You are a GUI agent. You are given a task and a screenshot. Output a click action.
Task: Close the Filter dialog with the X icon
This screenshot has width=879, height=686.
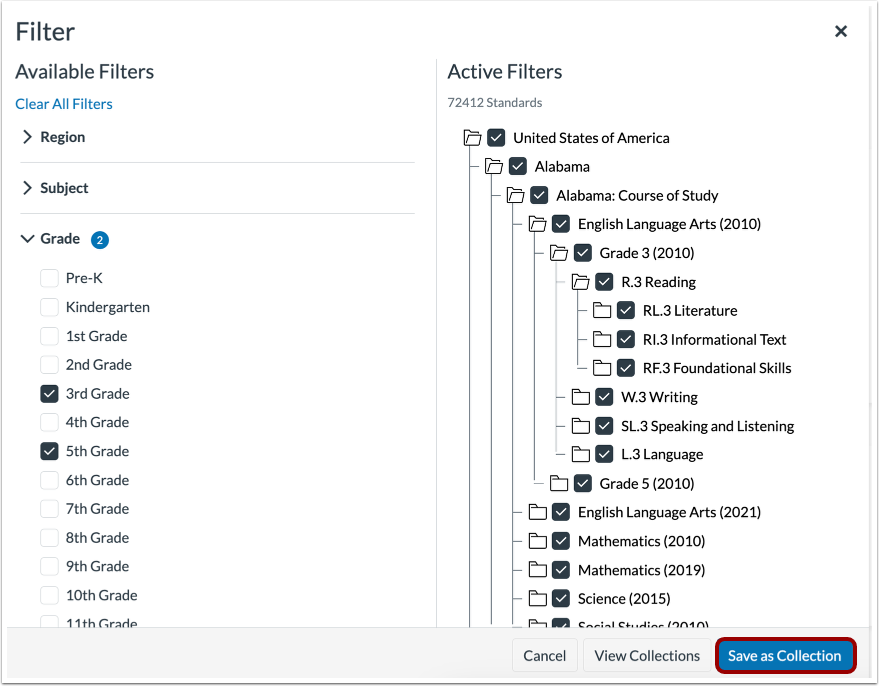tap(841, 31)
